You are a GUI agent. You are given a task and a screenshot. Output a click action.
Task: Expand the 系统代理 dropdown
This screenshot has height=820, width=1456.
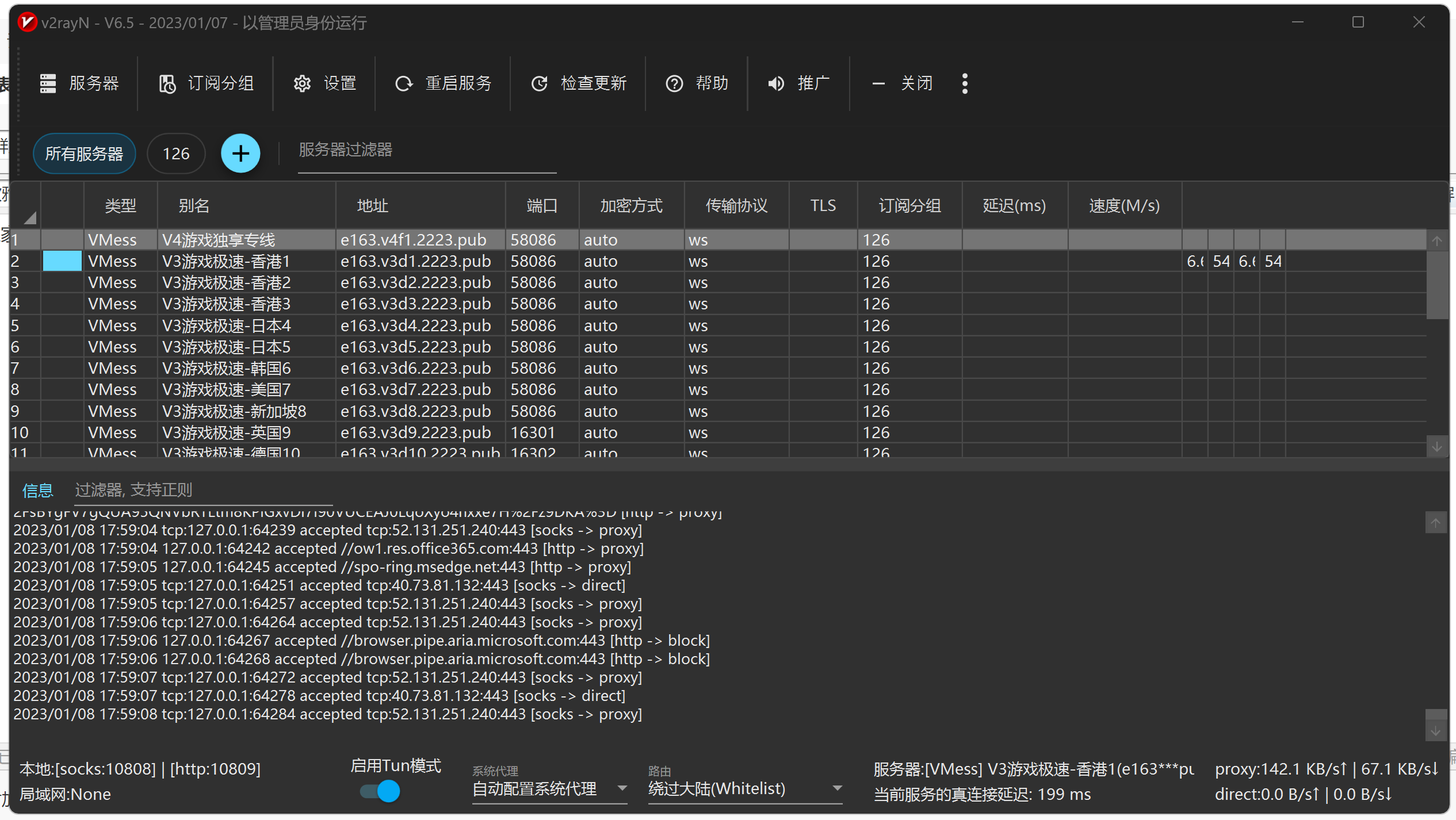622,788
